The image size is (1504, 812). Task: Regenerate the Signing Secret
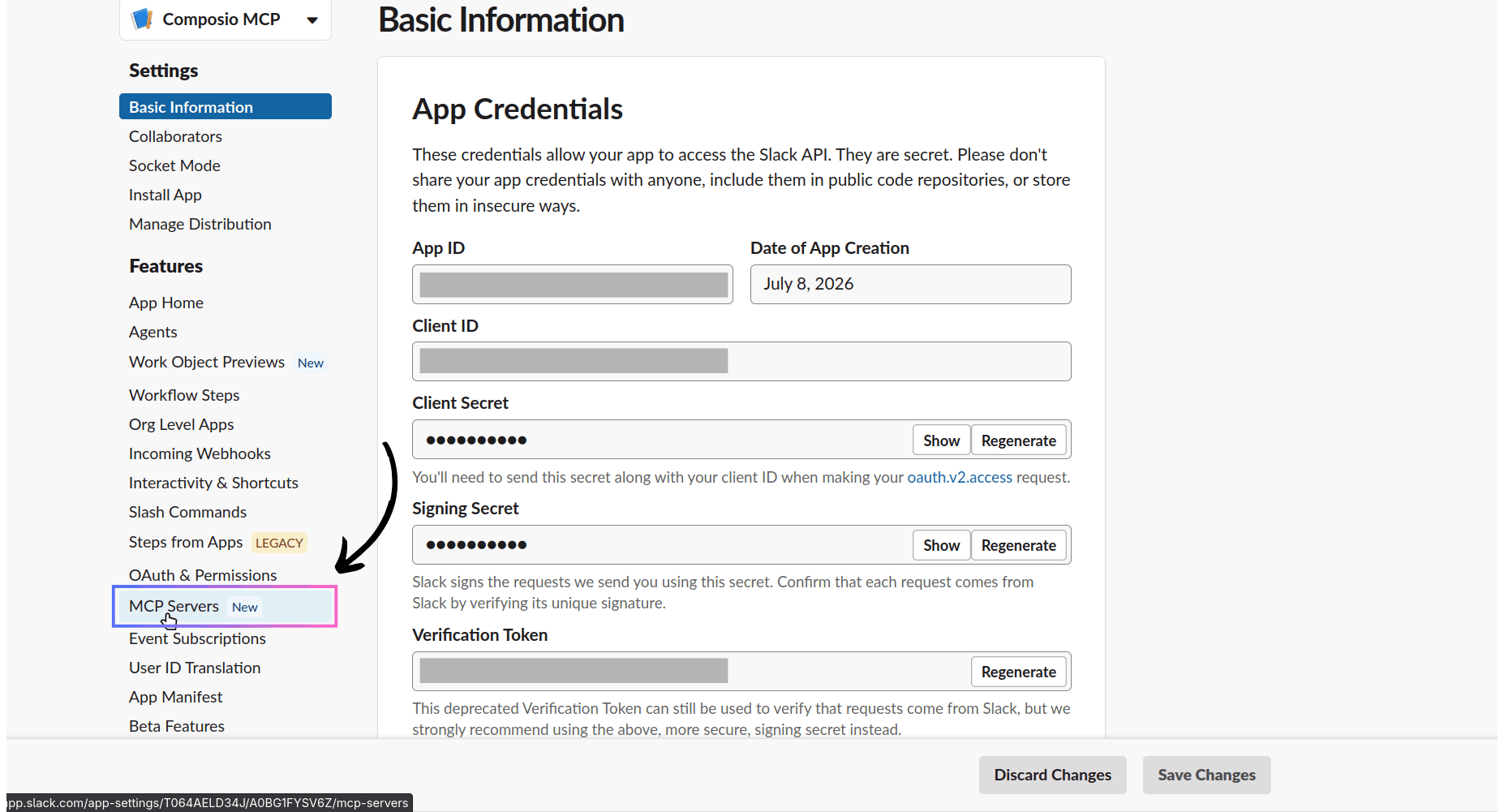(1019, 545)
